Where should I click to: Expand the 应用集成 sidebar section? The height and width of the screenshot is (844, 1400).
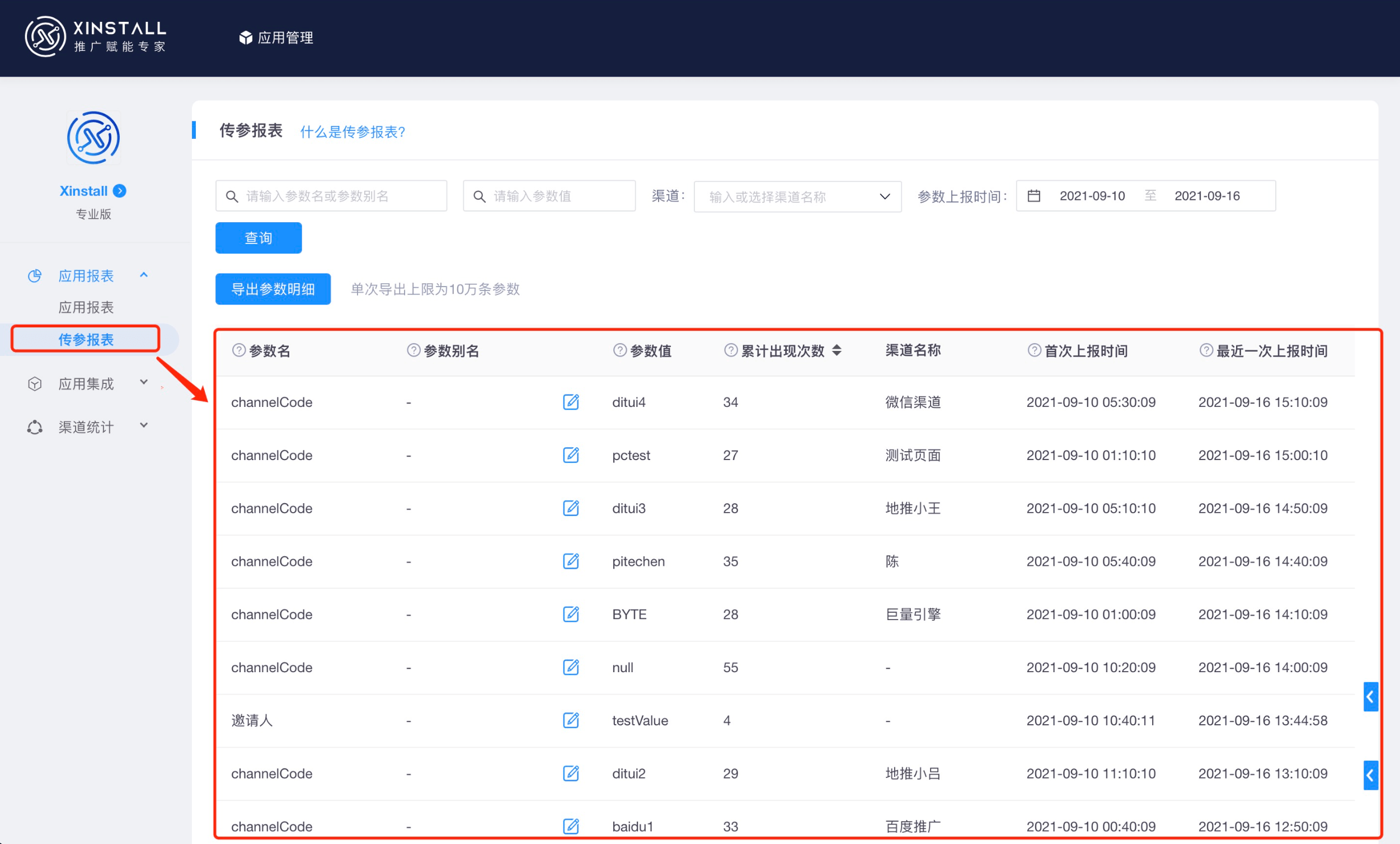(143, 382)
